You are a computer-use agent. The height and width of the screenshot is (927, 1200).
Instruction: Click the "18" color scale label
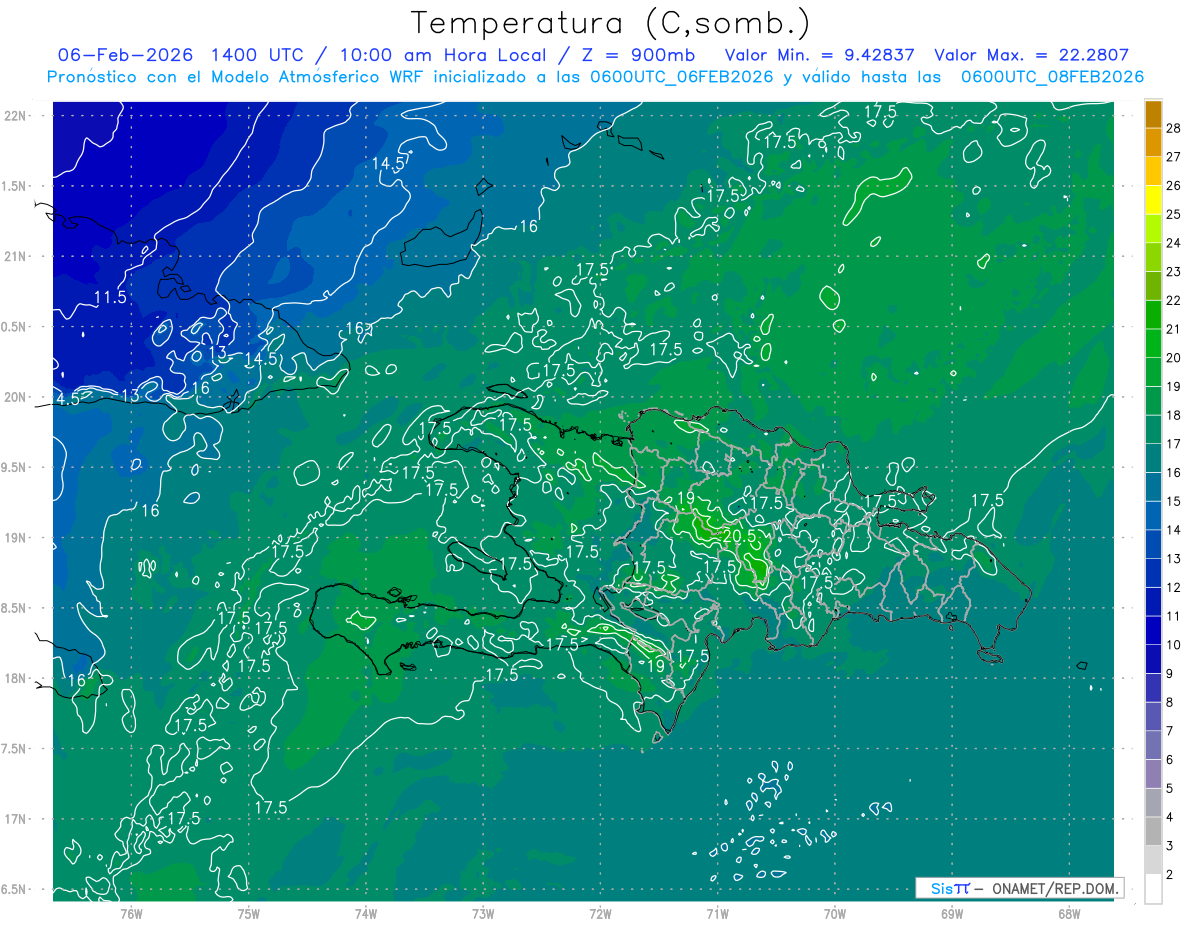point(1175,415)
